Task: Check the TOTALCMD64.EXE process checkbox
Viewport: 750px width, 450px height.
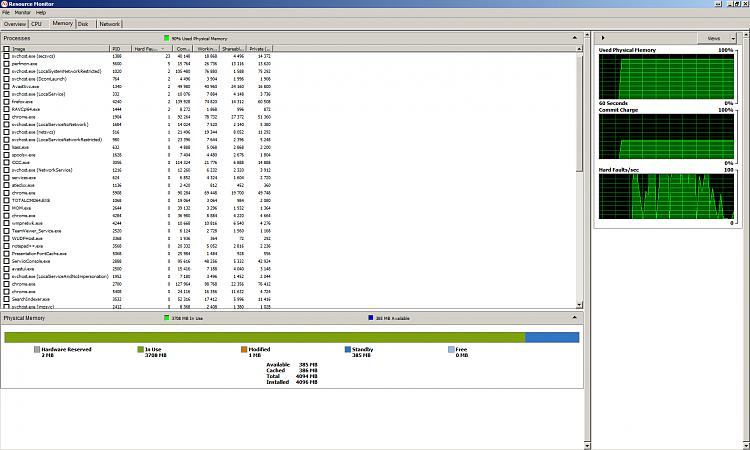Action: coord(6,200)
